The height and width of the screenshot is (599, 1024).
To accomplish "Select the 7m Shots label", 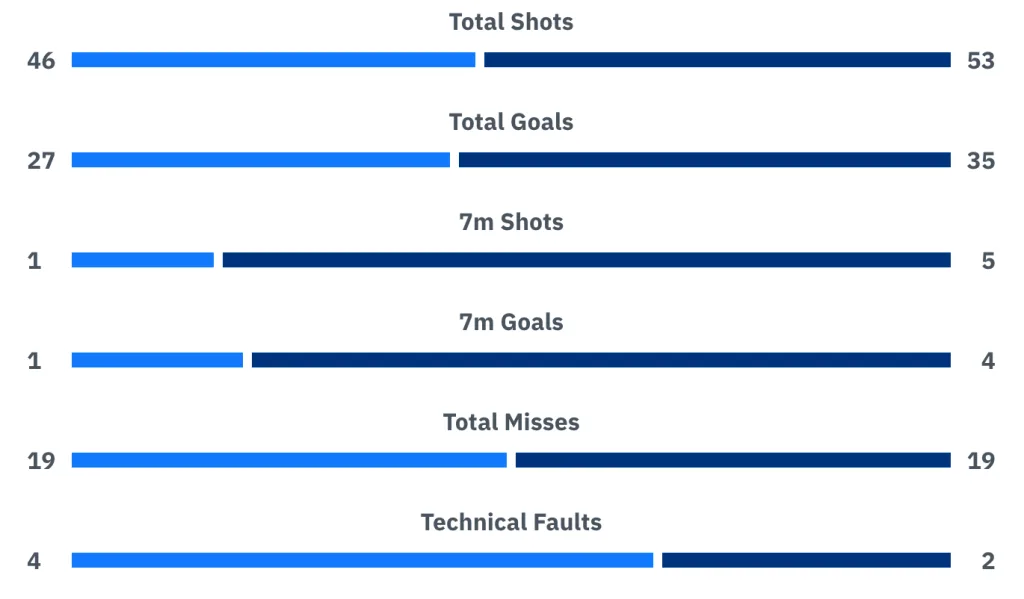I will coord(511,222).
